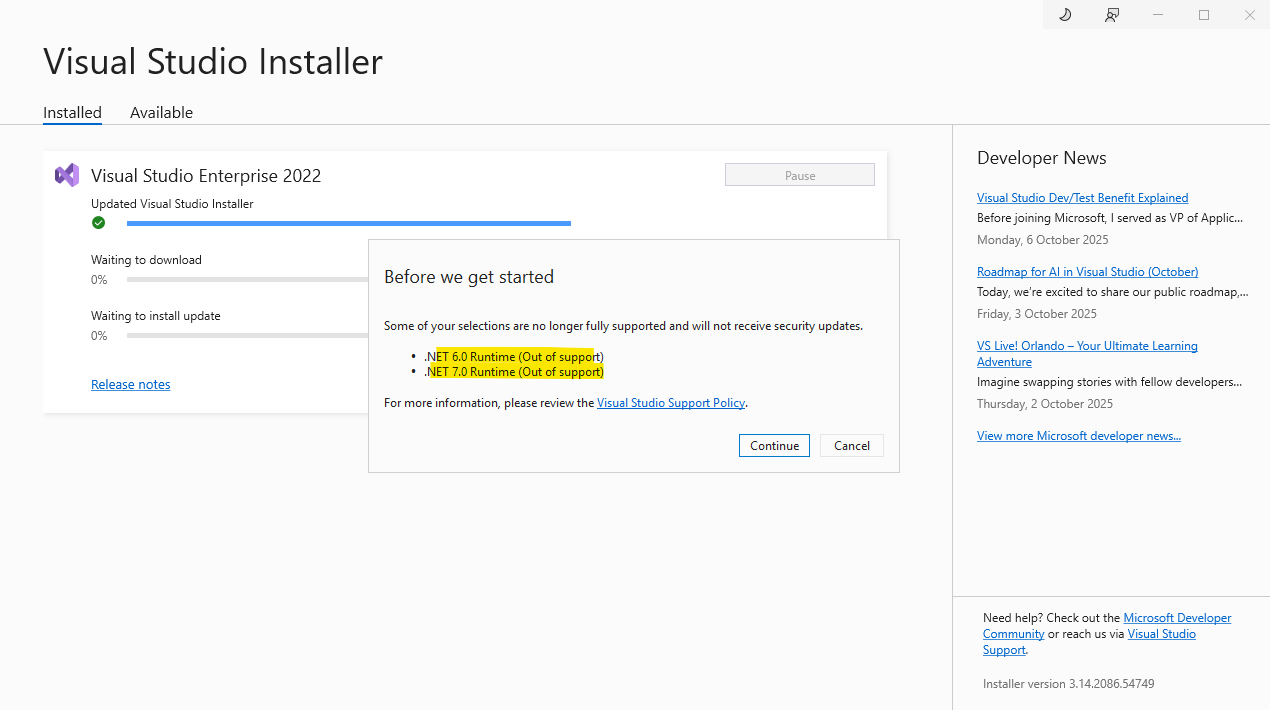Maximize the installer window
Screen dimensions: 1270x710
pyautogui.click(x=1204, y=15)
